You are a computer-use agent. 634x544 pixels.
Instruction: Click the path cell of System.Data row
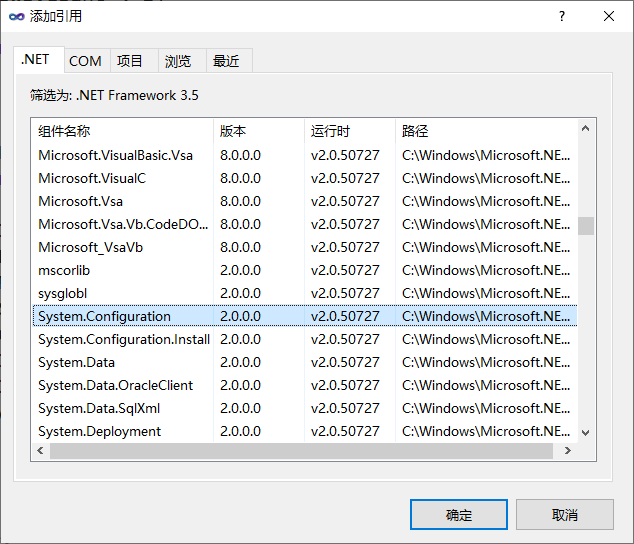click(486, 362)
